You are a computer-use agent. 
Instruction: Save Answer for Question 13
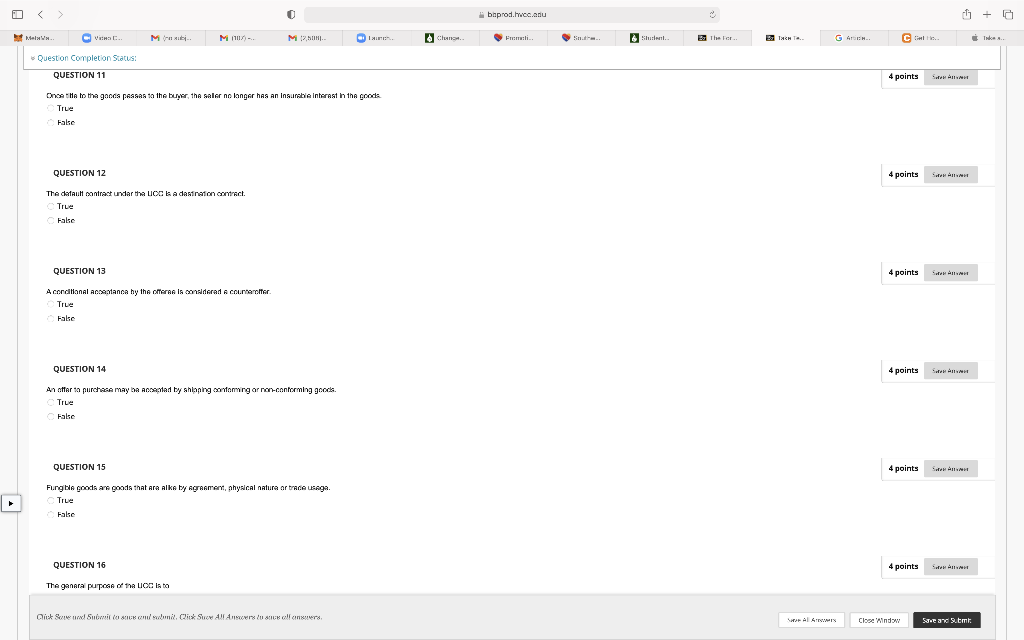950,273
